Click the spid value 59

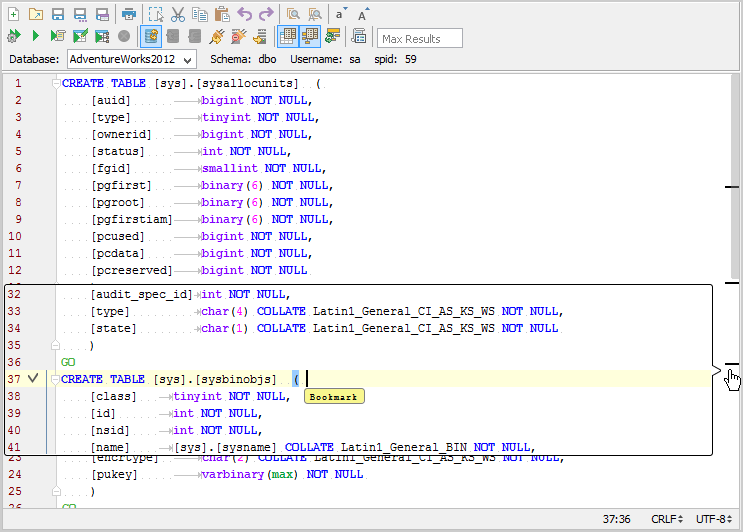(410, 59)
